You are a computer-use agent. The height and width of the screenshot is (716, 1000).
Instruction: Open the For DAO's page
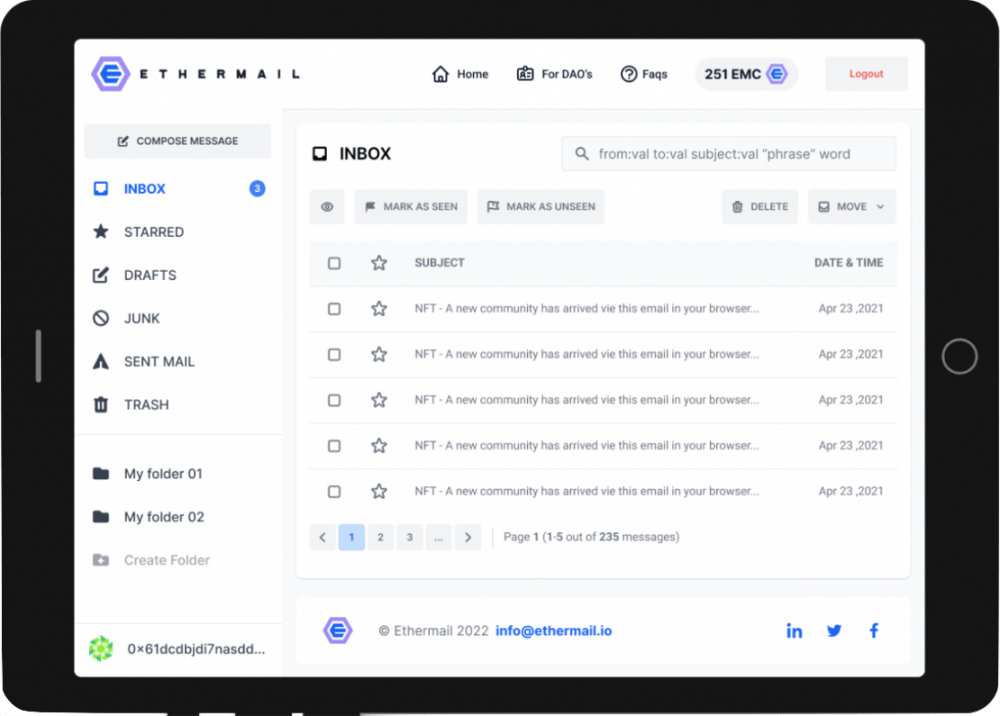coord(554,74)
